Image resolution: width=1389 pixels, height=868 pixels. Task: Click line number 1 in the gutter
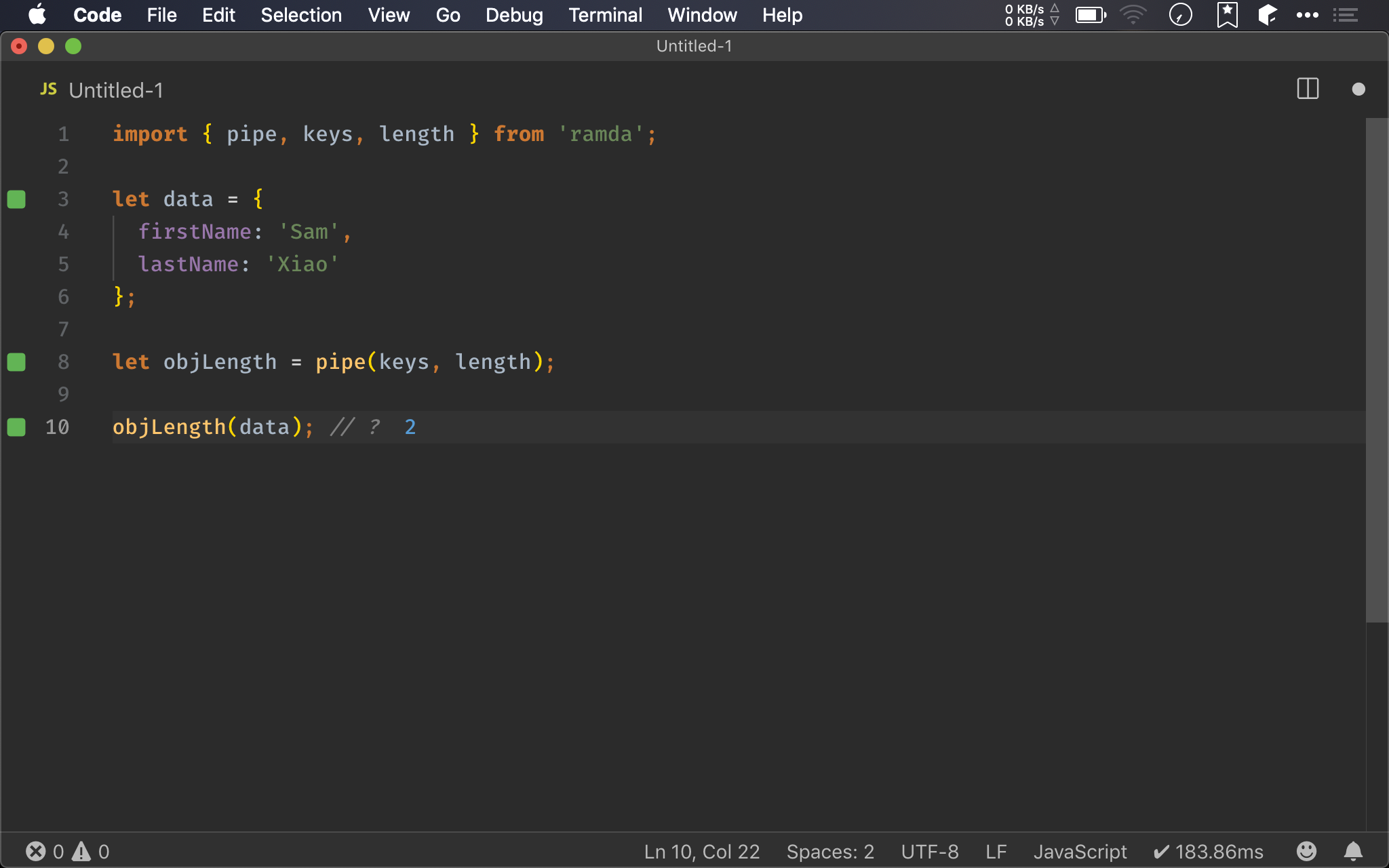63,134
